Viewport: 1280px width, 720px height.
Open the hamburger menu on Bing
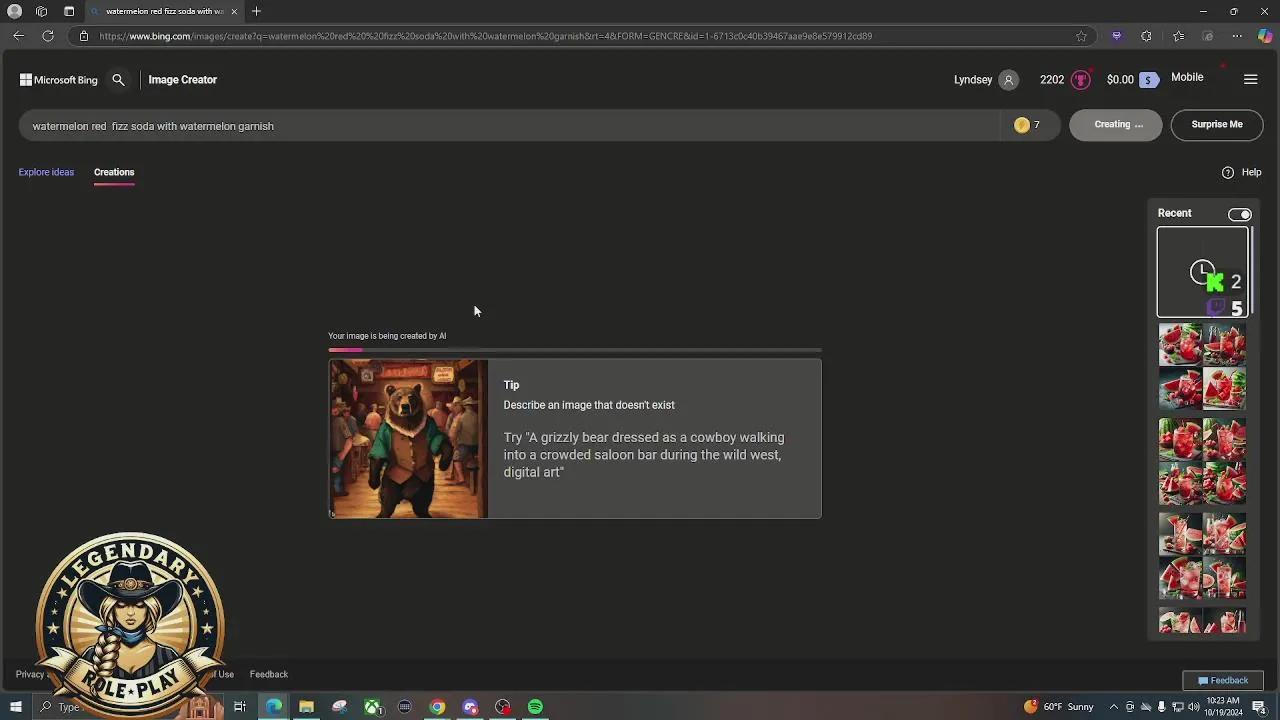pos(1250,80)
